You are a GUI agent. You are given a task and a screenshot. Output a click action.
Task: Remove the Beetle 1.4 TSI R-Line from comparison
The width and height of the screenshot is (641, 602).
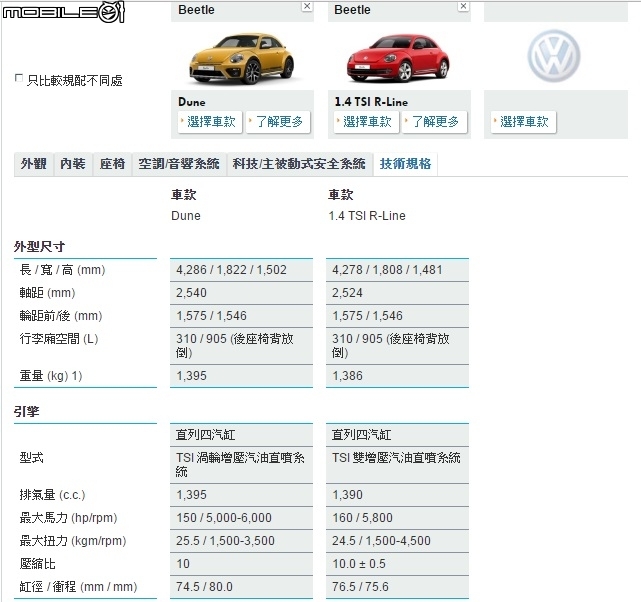(463, 6)
